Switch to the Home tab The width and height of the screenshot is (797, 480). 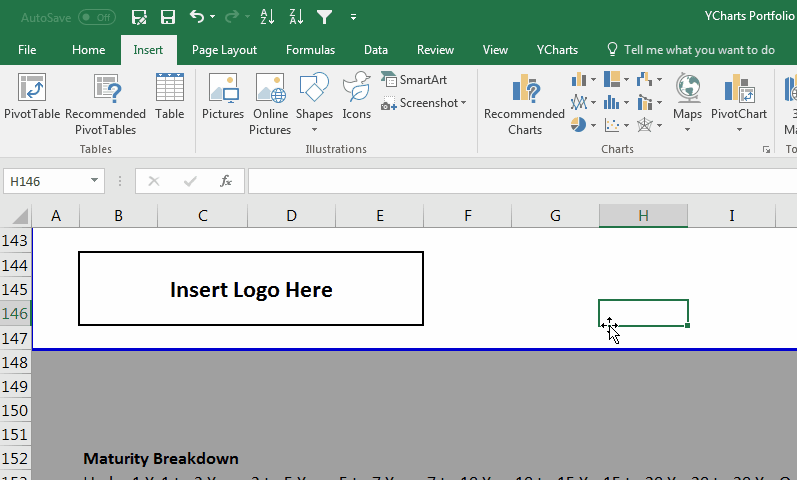coord(88,50)
